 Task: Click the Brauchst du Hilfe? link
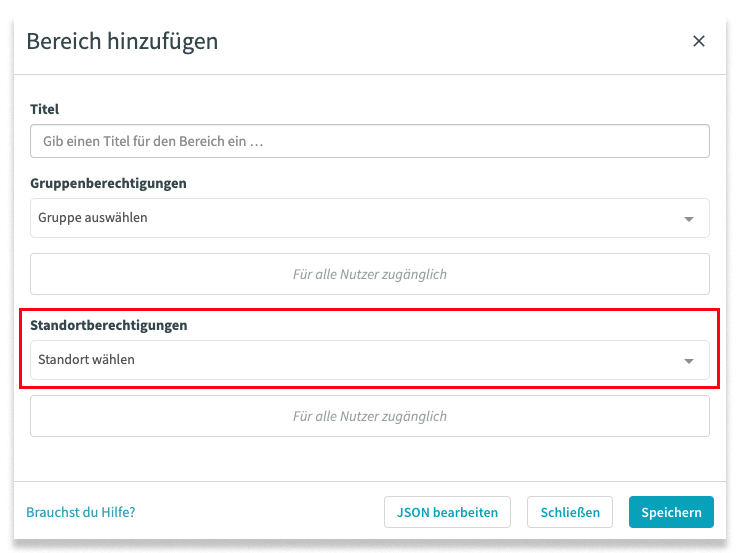(x=80, y=512)
